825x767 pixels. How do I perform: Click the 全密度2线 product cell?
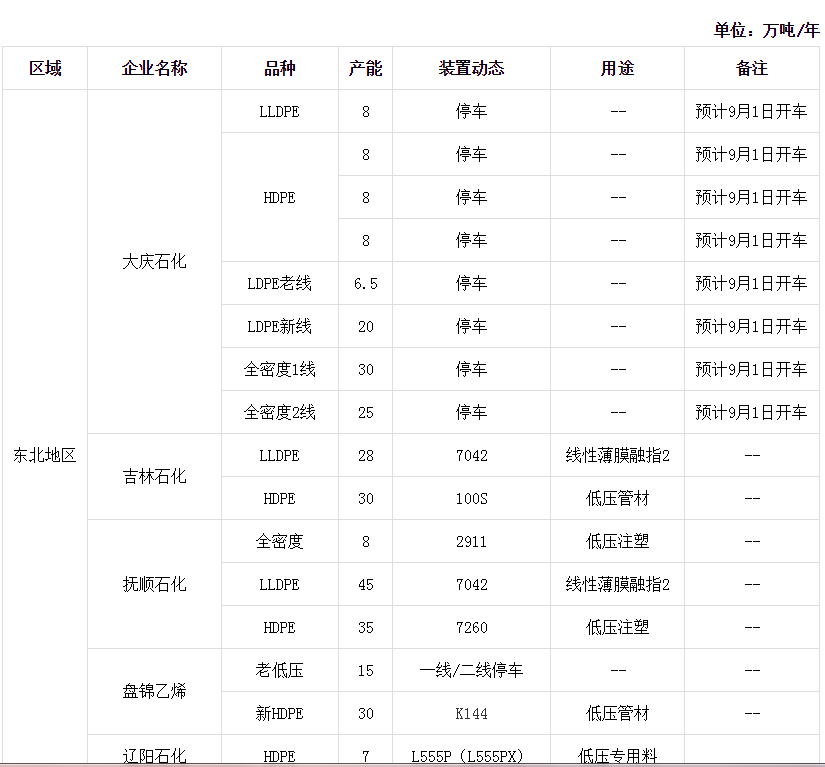(279, 412)
